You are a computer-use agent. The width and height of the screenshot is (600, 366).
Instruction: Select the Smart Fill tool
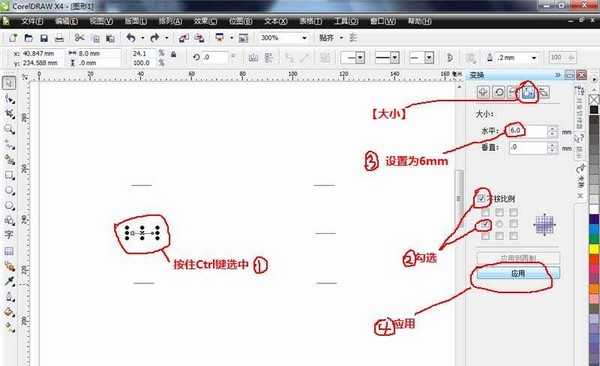(9, 160)
